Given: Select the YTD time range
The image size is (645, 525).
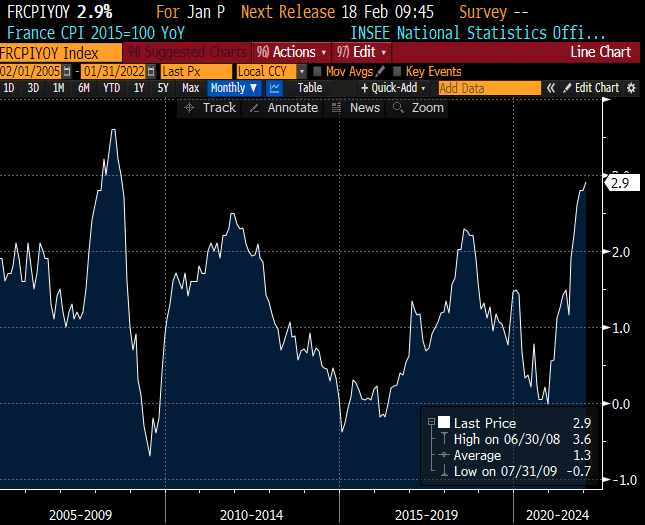Looking at the screenshot, I should pyautogui.click(x=111, y=88).
